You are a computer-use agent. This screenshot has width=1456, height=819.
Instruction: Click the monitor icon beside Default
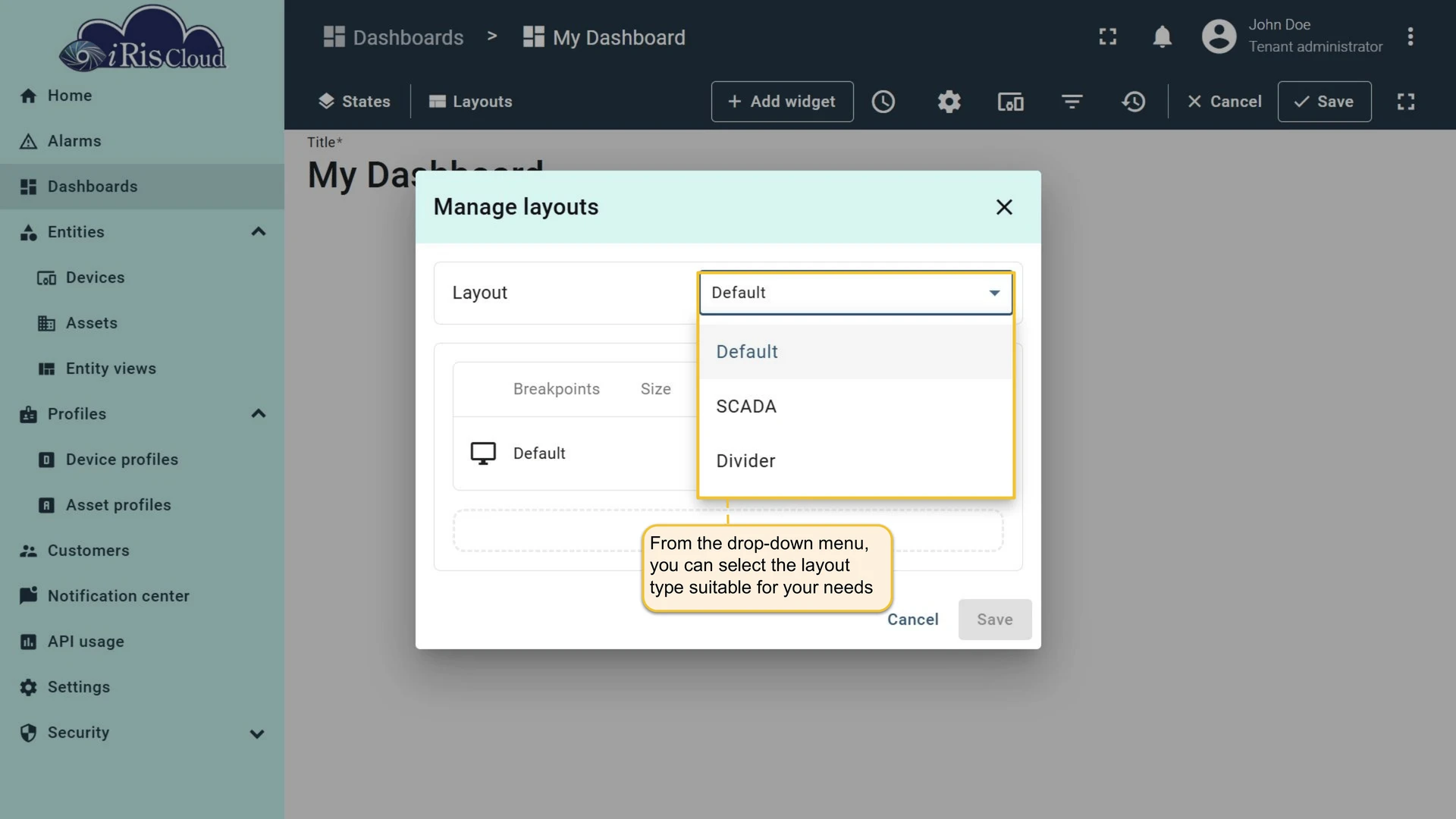coord(483,453)
